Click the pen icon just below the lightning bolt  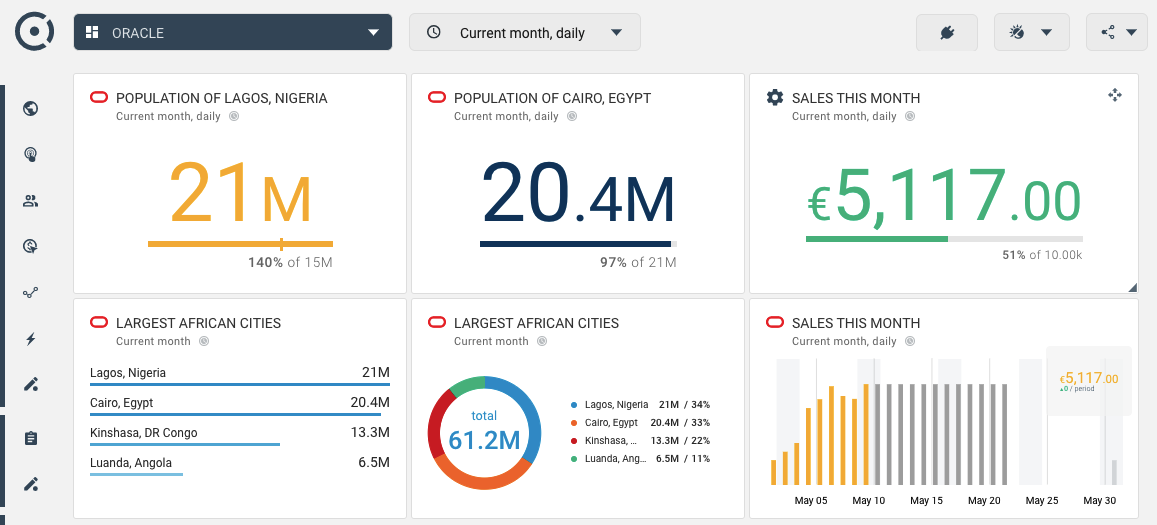[30, 385]
